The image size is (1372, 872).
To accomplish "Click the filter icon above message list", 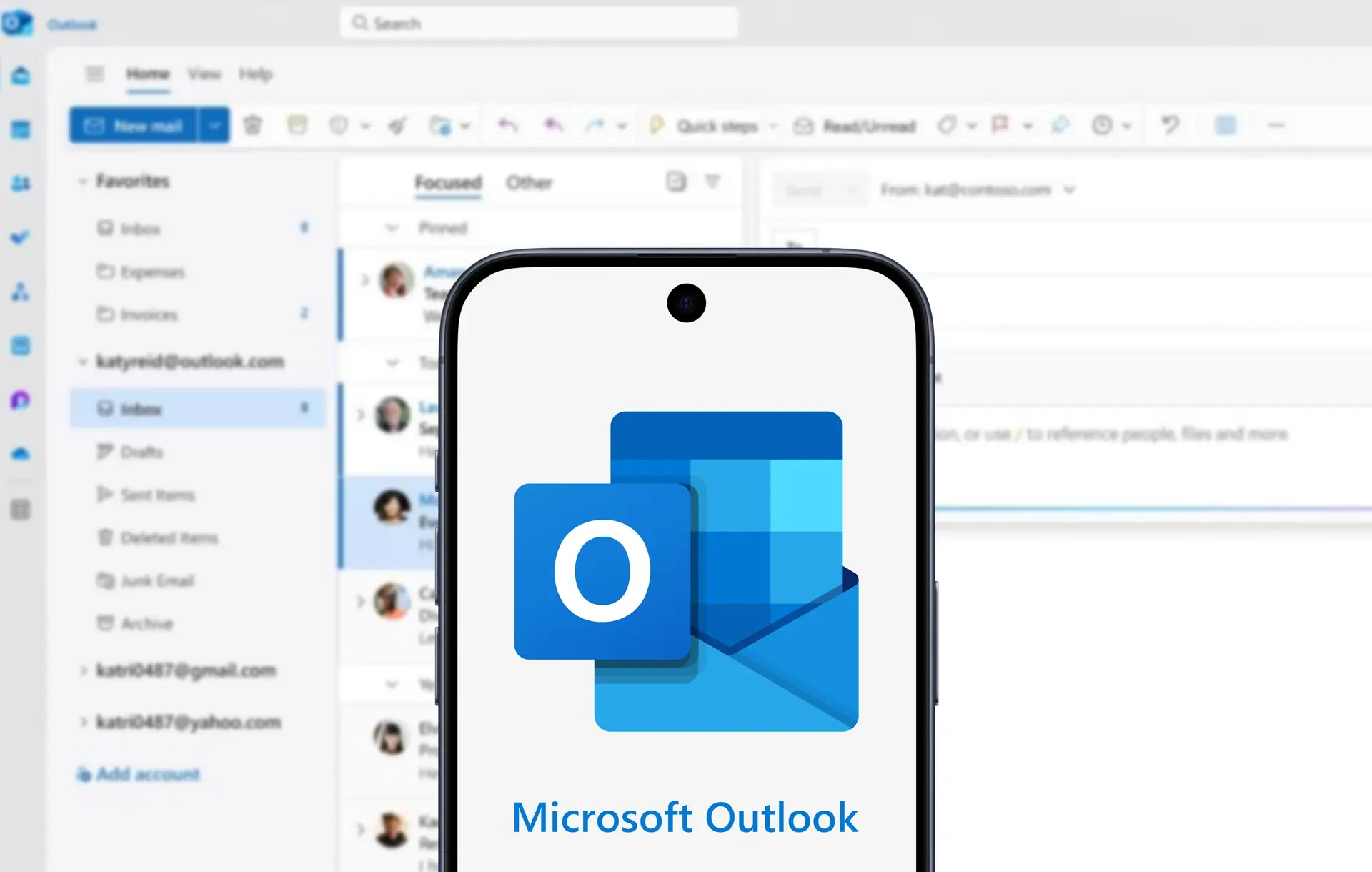I will coord(712,182).
